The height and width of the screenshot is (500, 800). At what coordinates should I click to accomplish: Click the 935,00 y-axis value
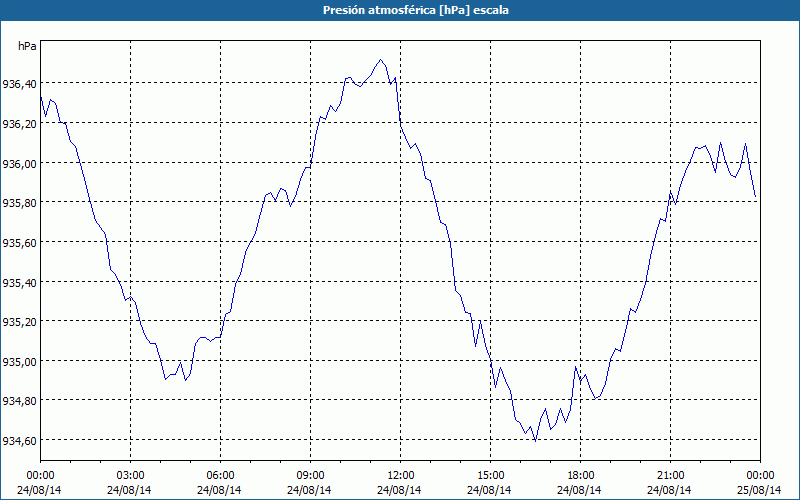20,362
